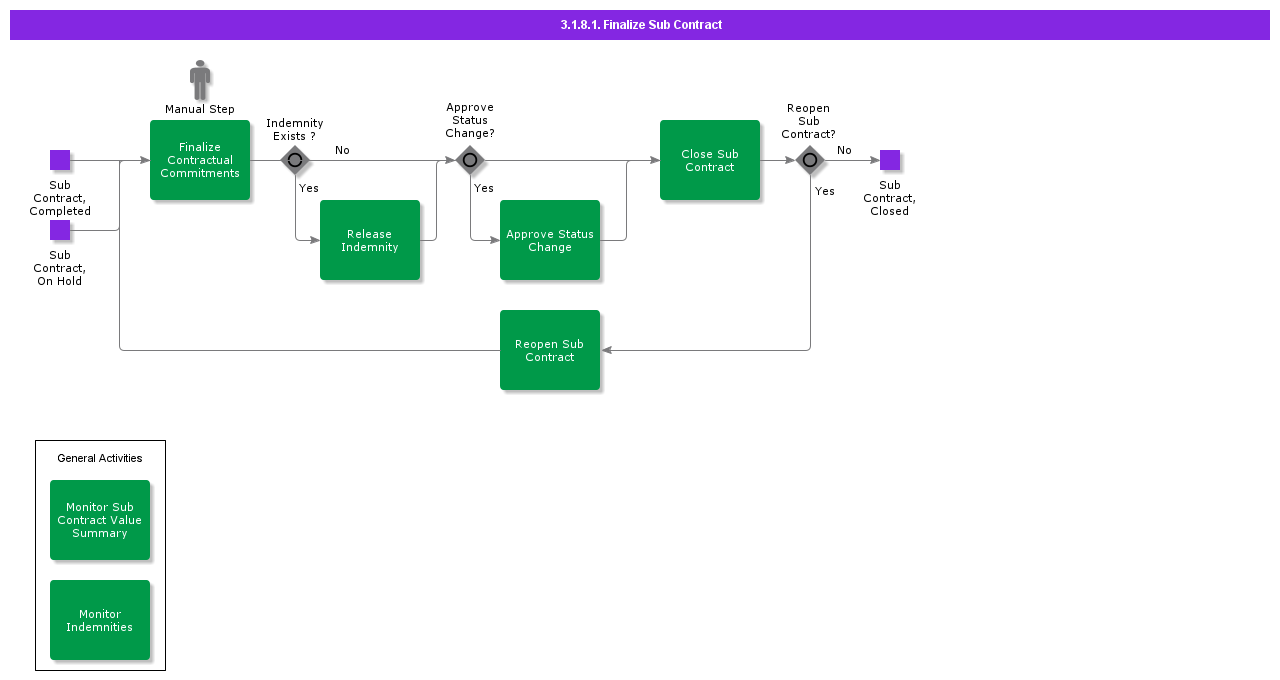Image resolution: width=1280 pixels, height=680 pixels.
Task: Click the Reopen Sub Contract activity box
Action: 550,350
